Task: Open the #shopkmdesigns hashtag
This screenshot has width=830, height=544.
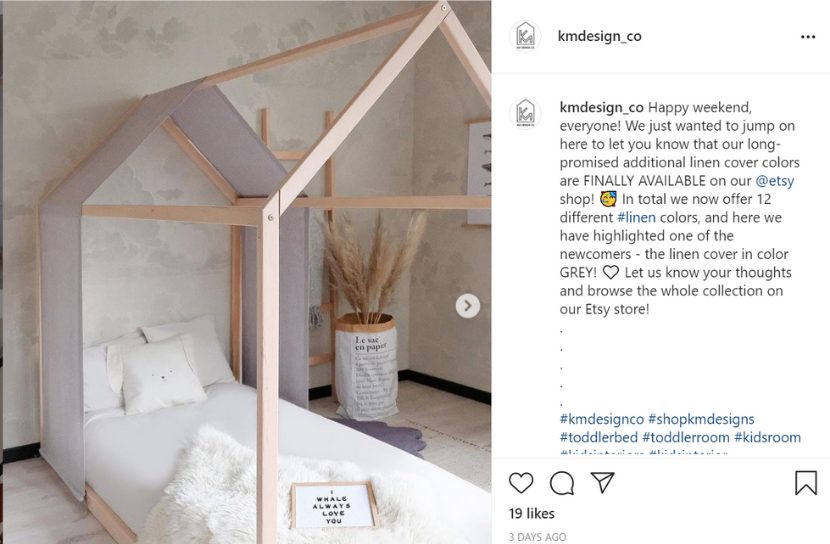Action: pyautogui.click(x=701, y=419)
